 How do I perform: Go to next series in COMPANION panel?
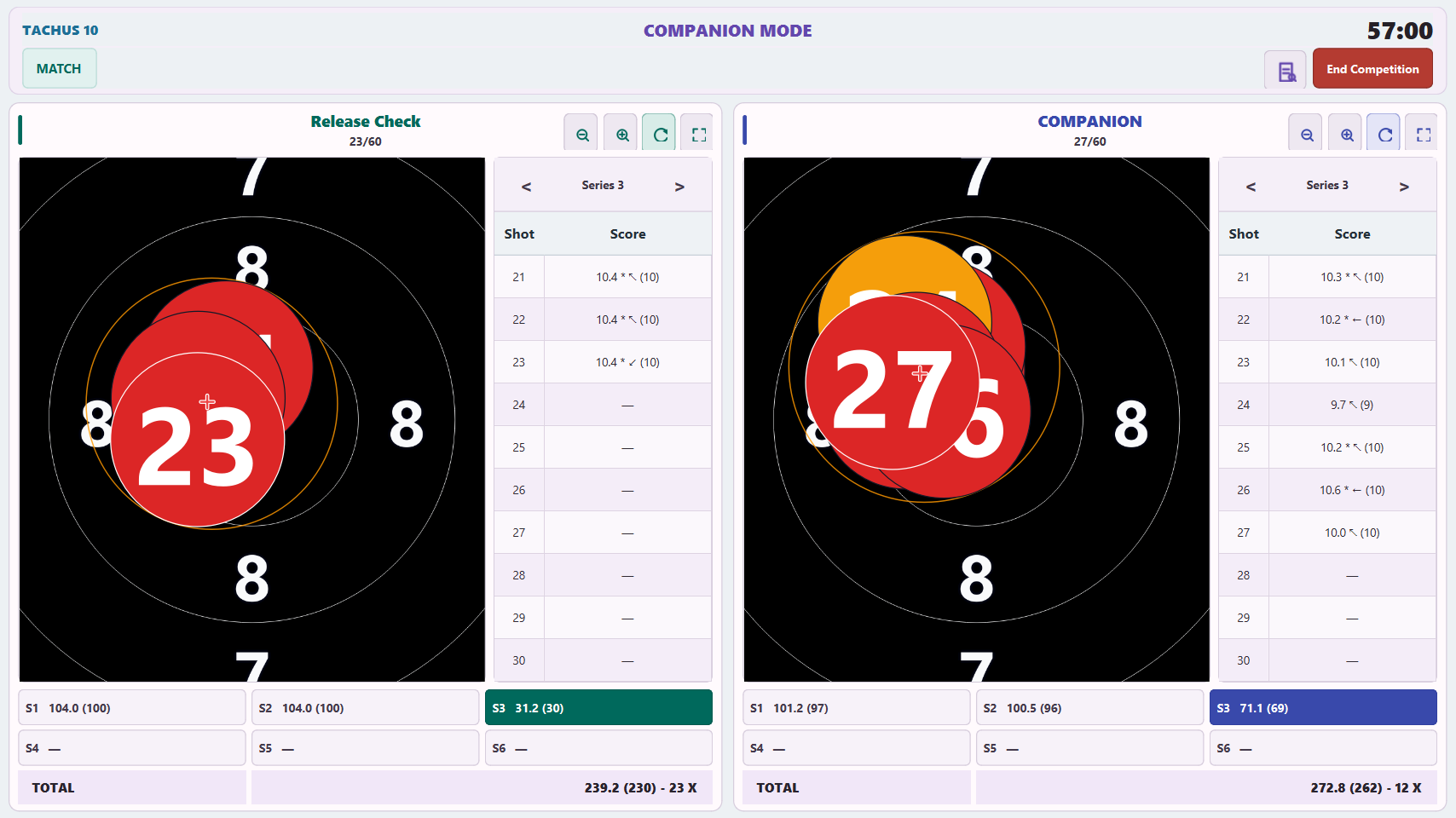pos(1404,186)
